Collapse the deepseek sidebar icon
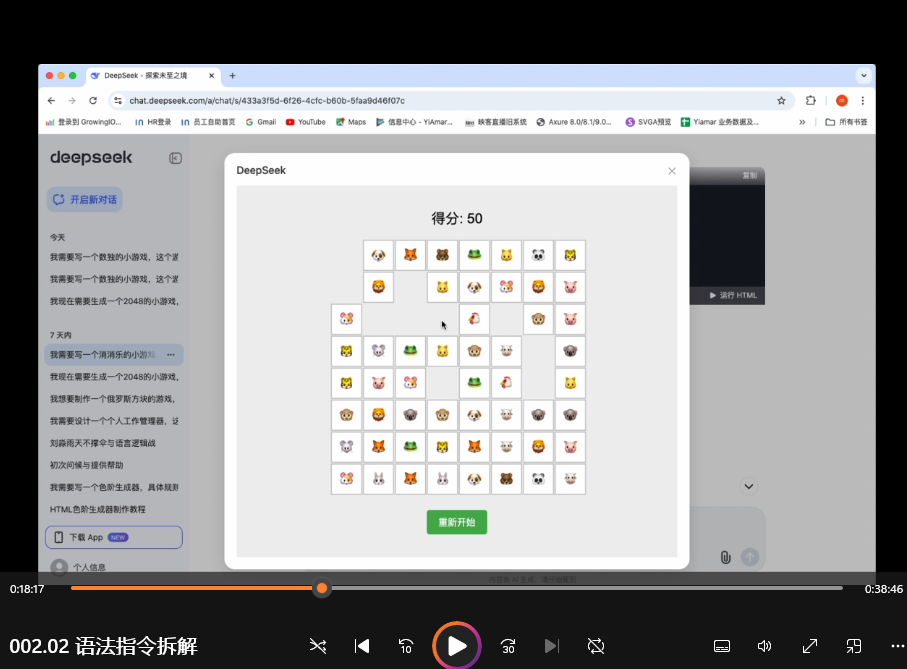The height and width of the screenshot is (669, 907). 175,158
